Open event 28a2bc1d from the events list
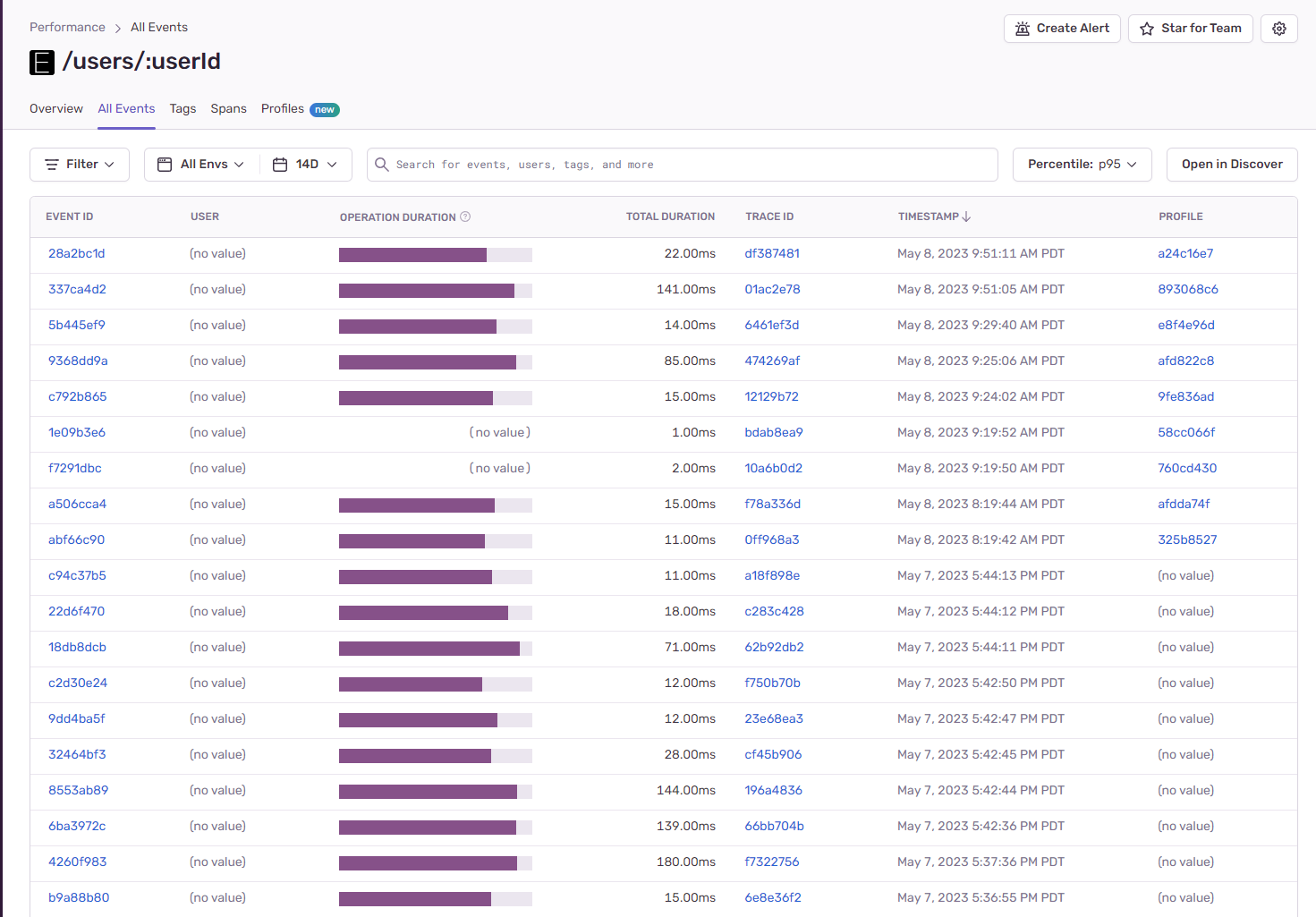Viewport: 1316px width, 917px height. pyautogui.click(x=77, y=253)
